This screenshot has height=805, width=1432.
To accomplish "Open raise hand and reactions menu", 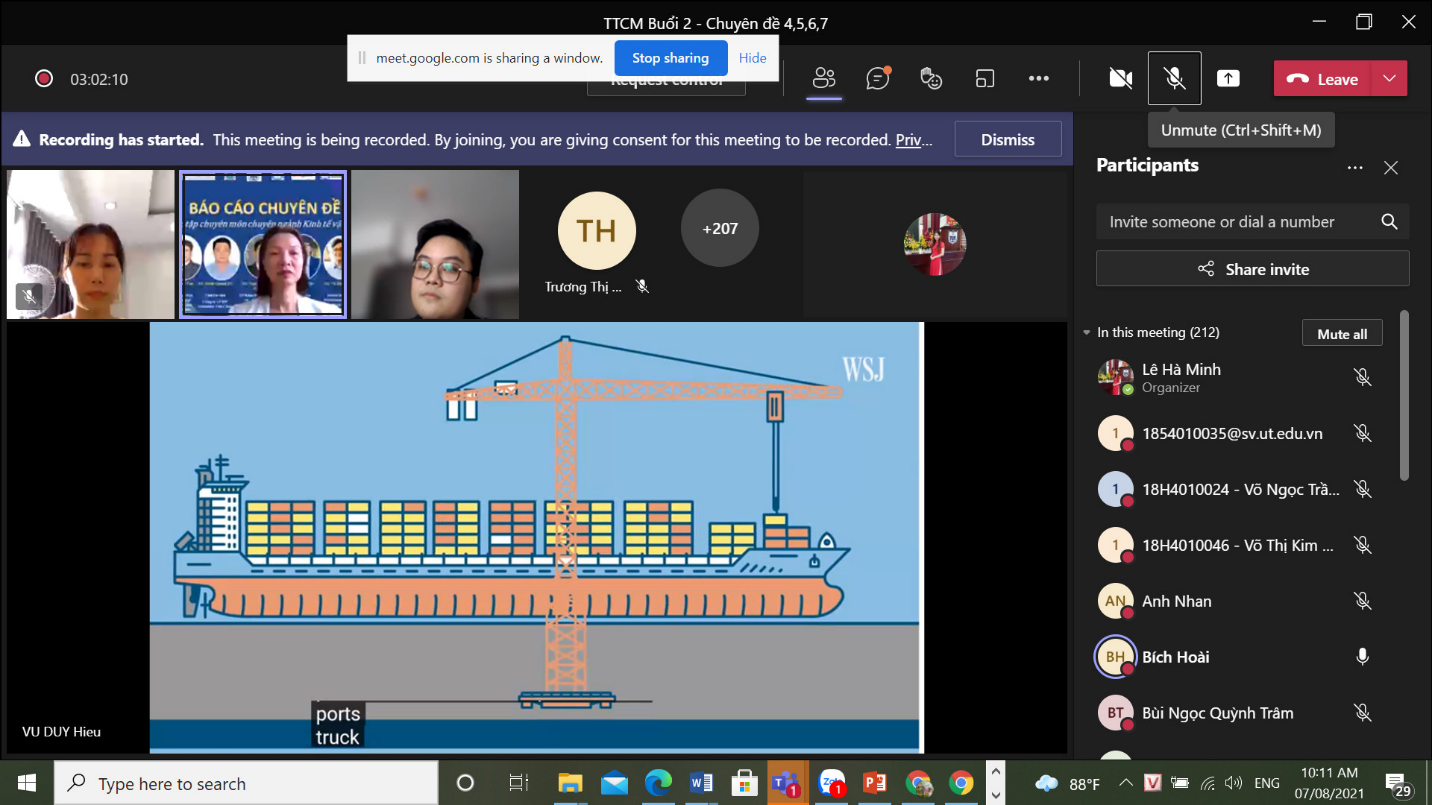I will [931, 79].
